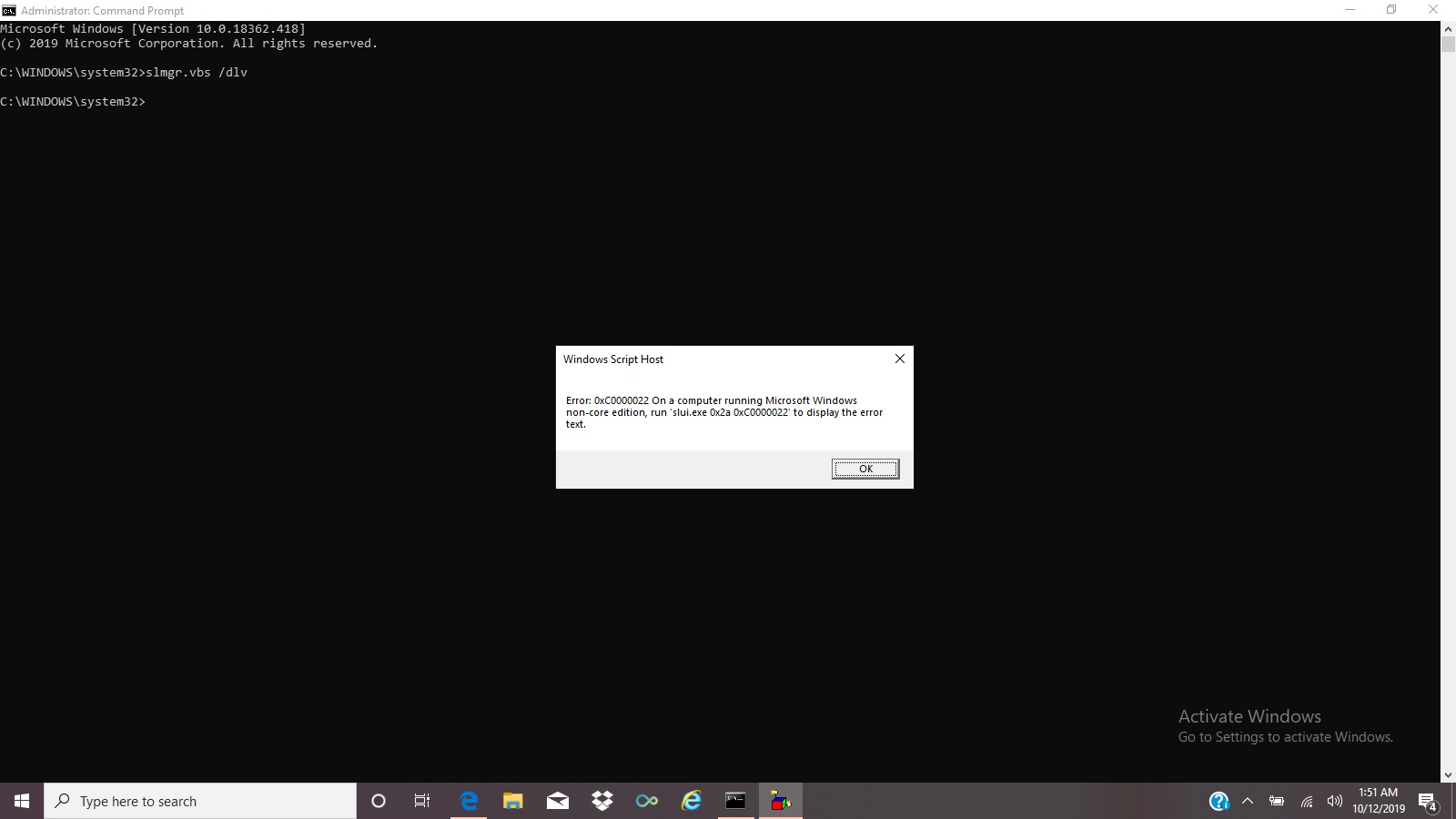Click the Command Prompt vertical scrollbar thumb
The height and width of the screenshot is (819, 1456).
1448,45
